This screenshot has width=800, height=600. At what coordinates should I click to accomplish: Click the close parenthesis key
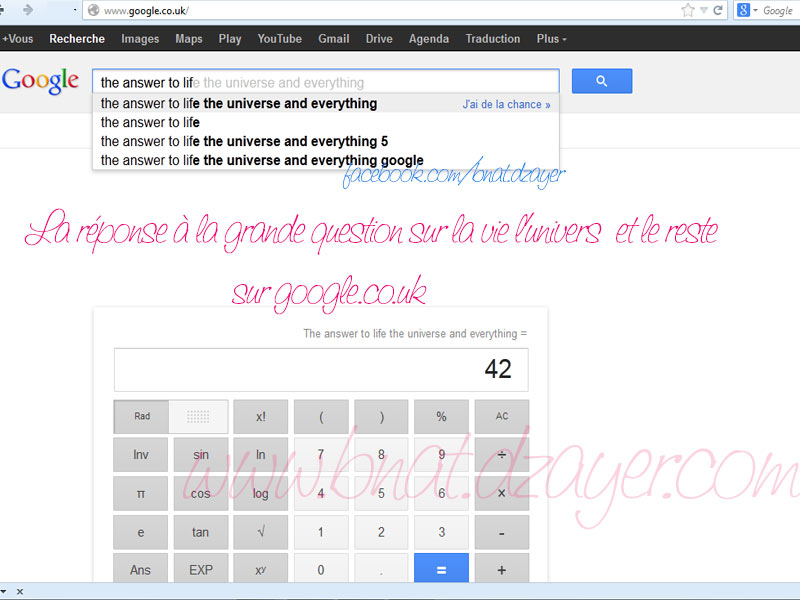pos(381,416)
